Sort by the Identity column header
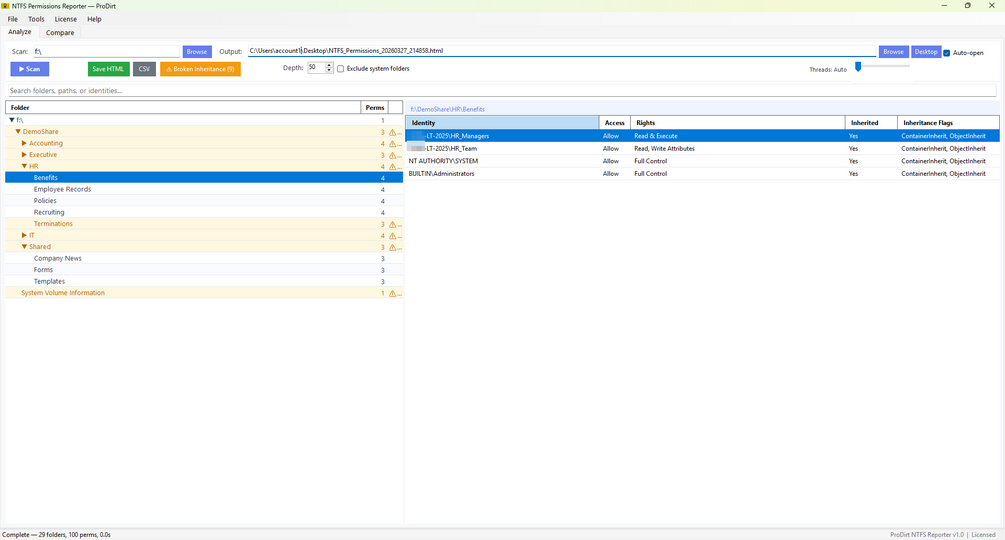Image resolution: width=1005 pixels, height=540 pixels. pos(502,122)
